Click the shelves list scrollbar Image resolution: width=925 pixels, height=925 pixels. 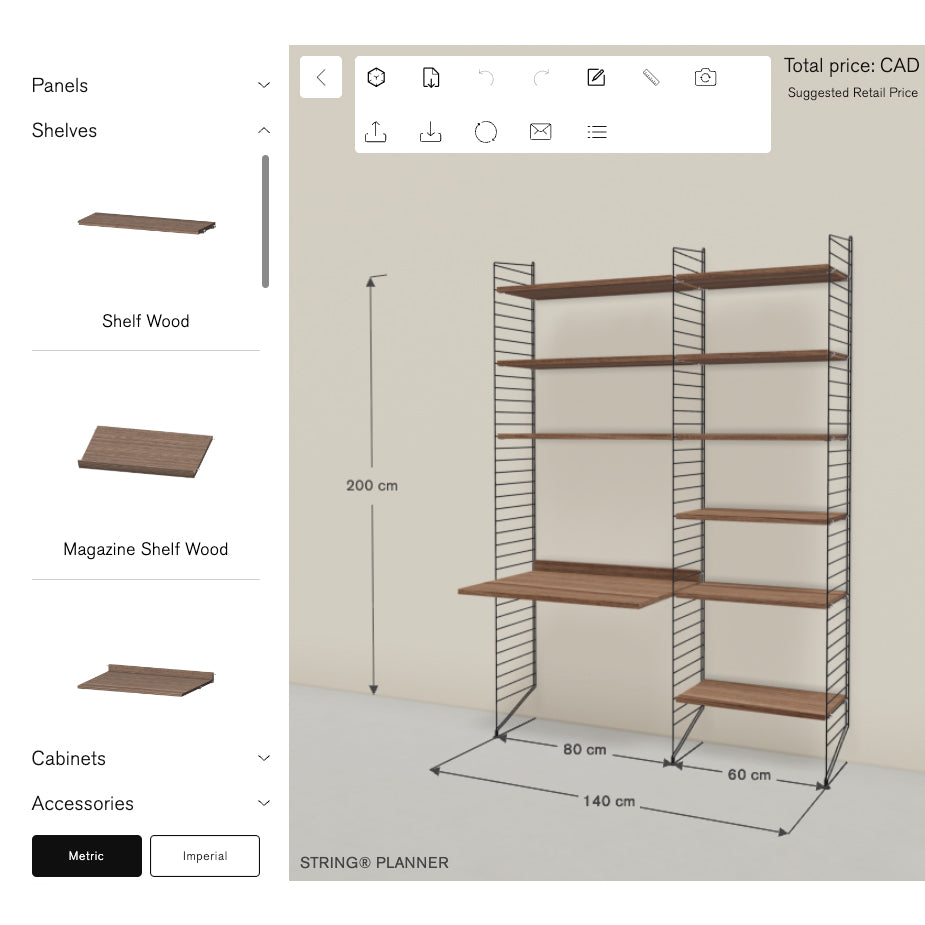pyautogui.click(x=265, y=221)
